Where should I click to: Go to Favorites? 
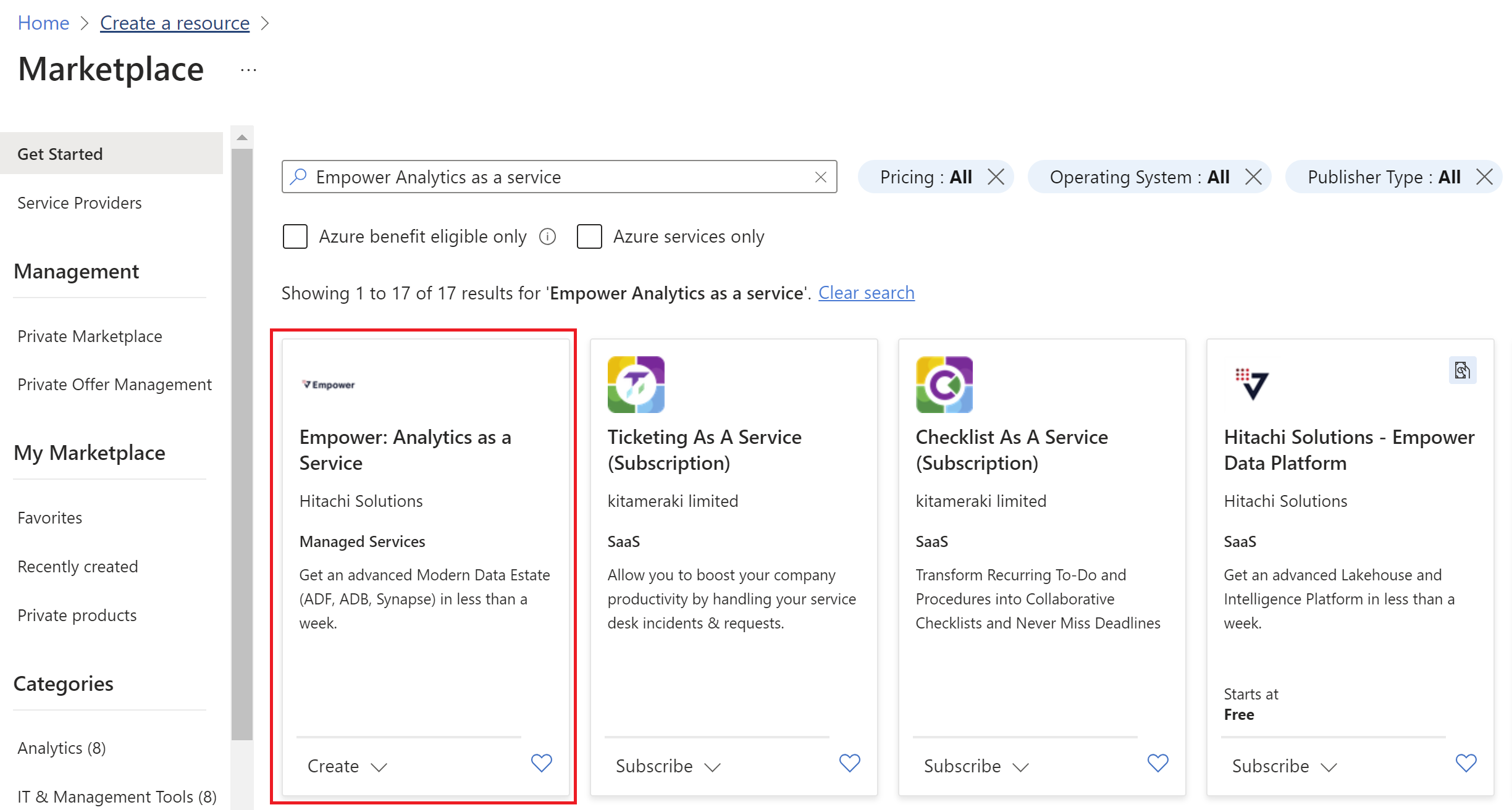click(49, 517)
